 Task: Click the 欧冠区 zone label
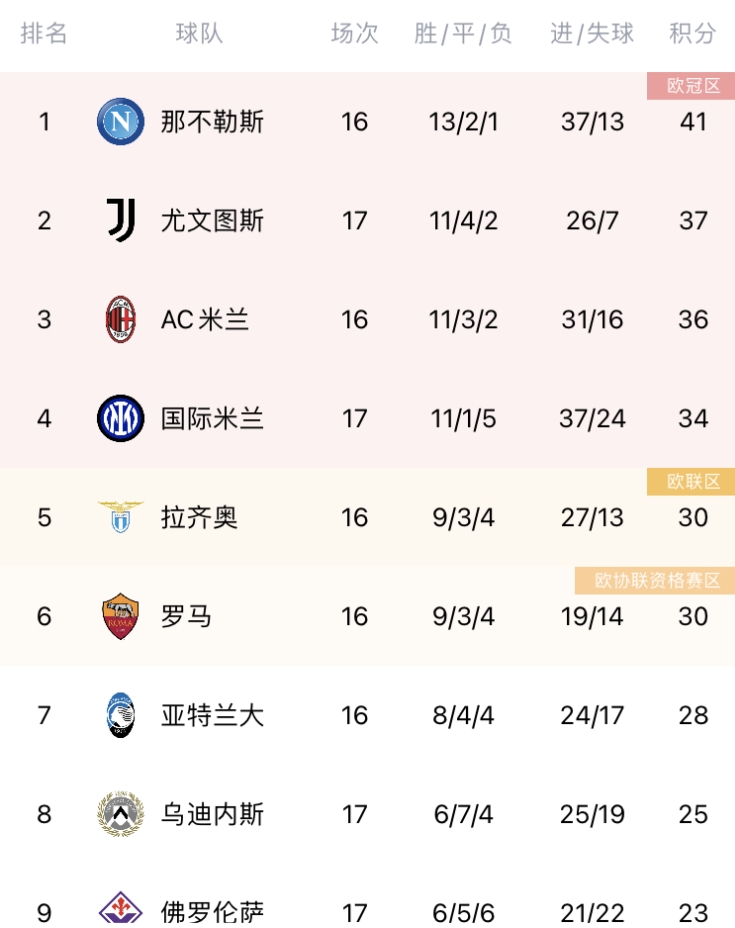point(691,86)
